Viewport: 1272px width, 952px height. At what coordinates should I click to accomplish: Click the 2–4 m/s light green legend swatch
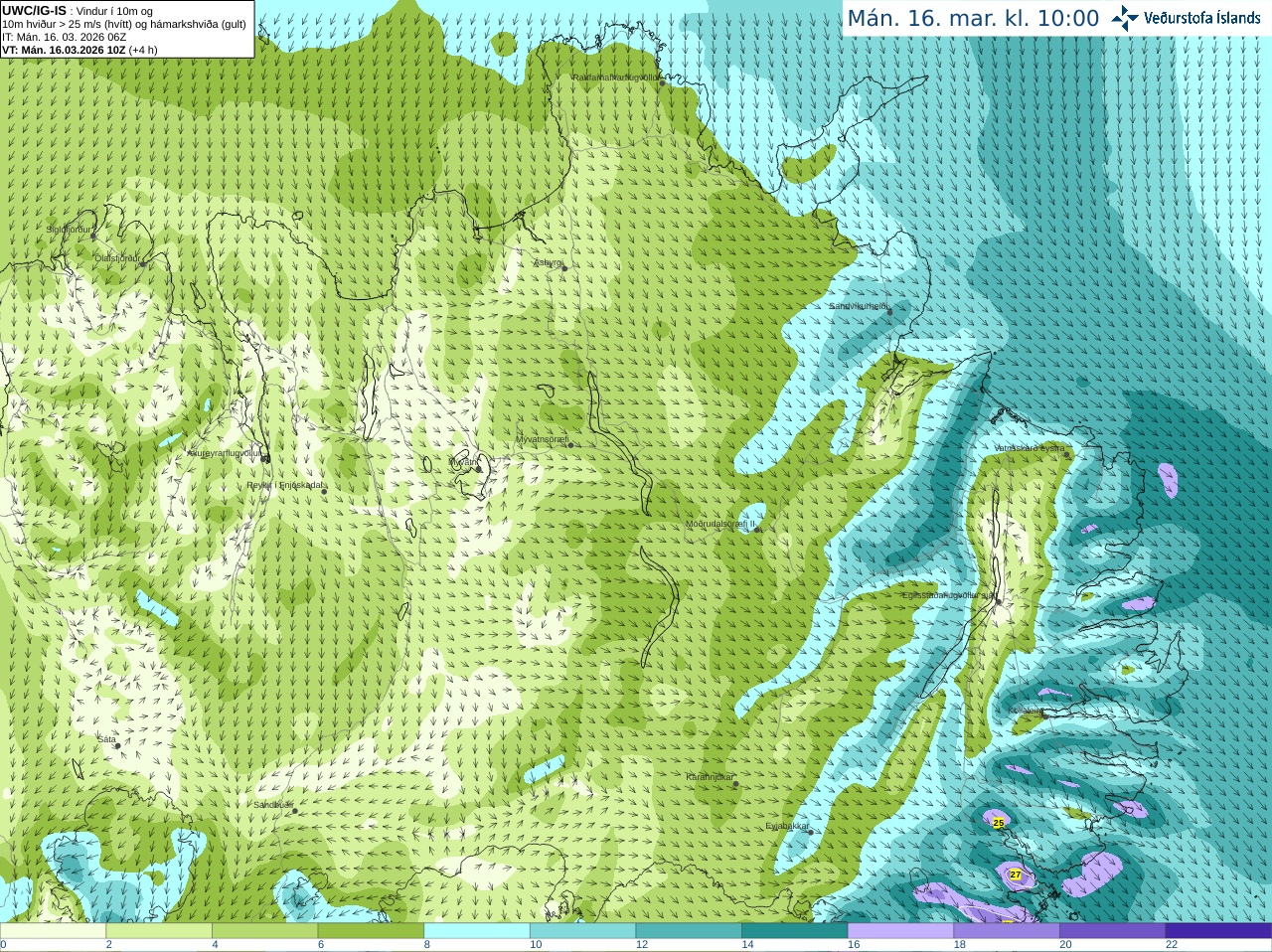click(159, 931)
